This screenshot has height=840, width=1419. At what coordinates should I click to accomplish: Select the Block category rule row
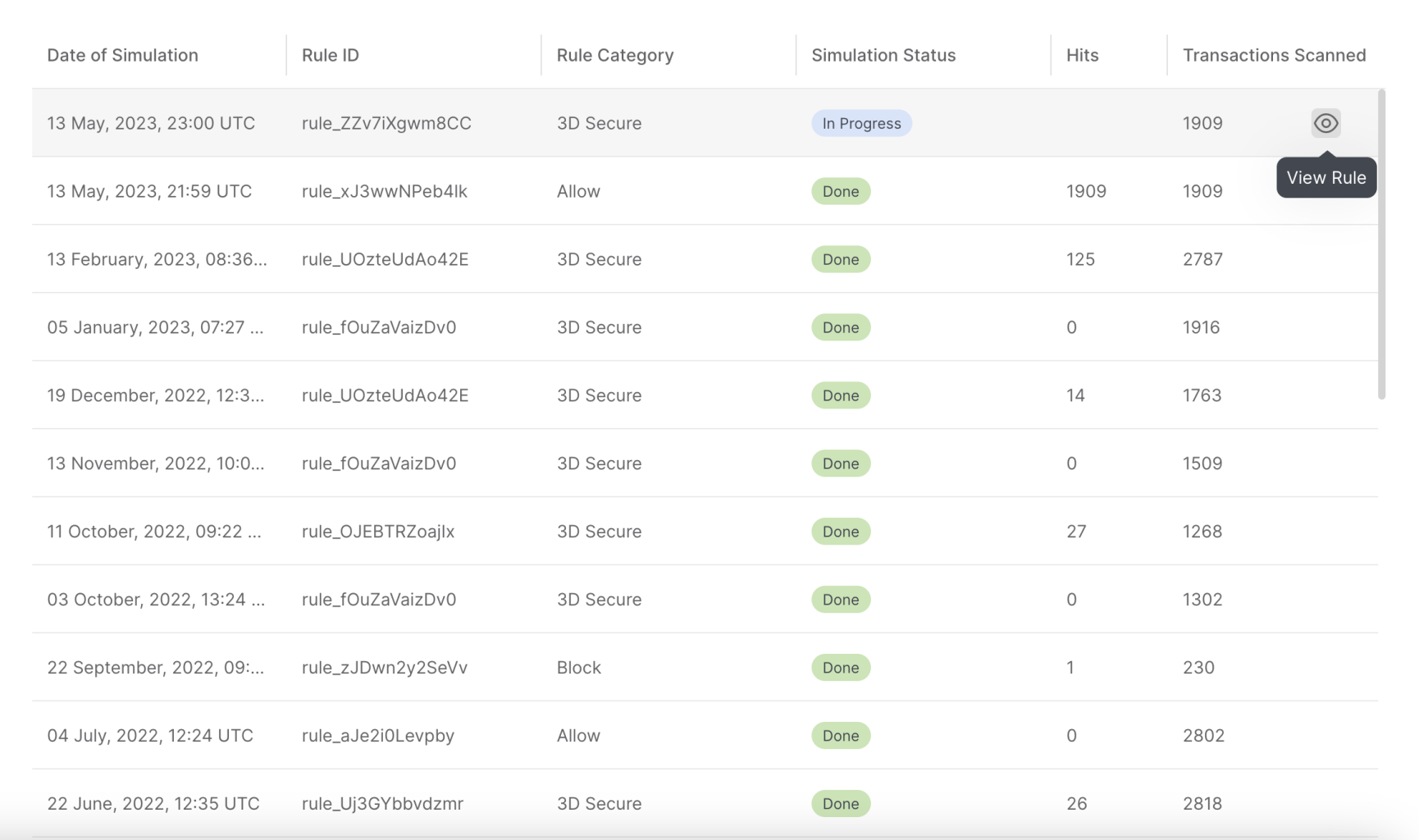(579, 668)
